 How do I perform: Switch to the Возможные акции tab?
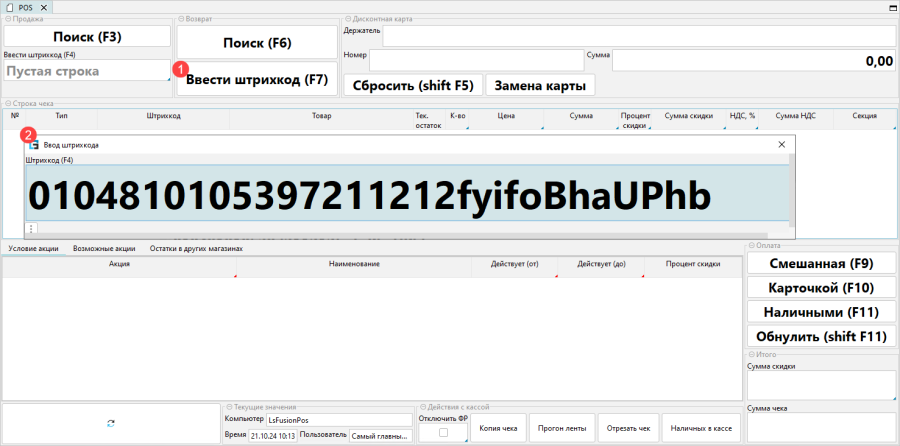click(104, 248)
